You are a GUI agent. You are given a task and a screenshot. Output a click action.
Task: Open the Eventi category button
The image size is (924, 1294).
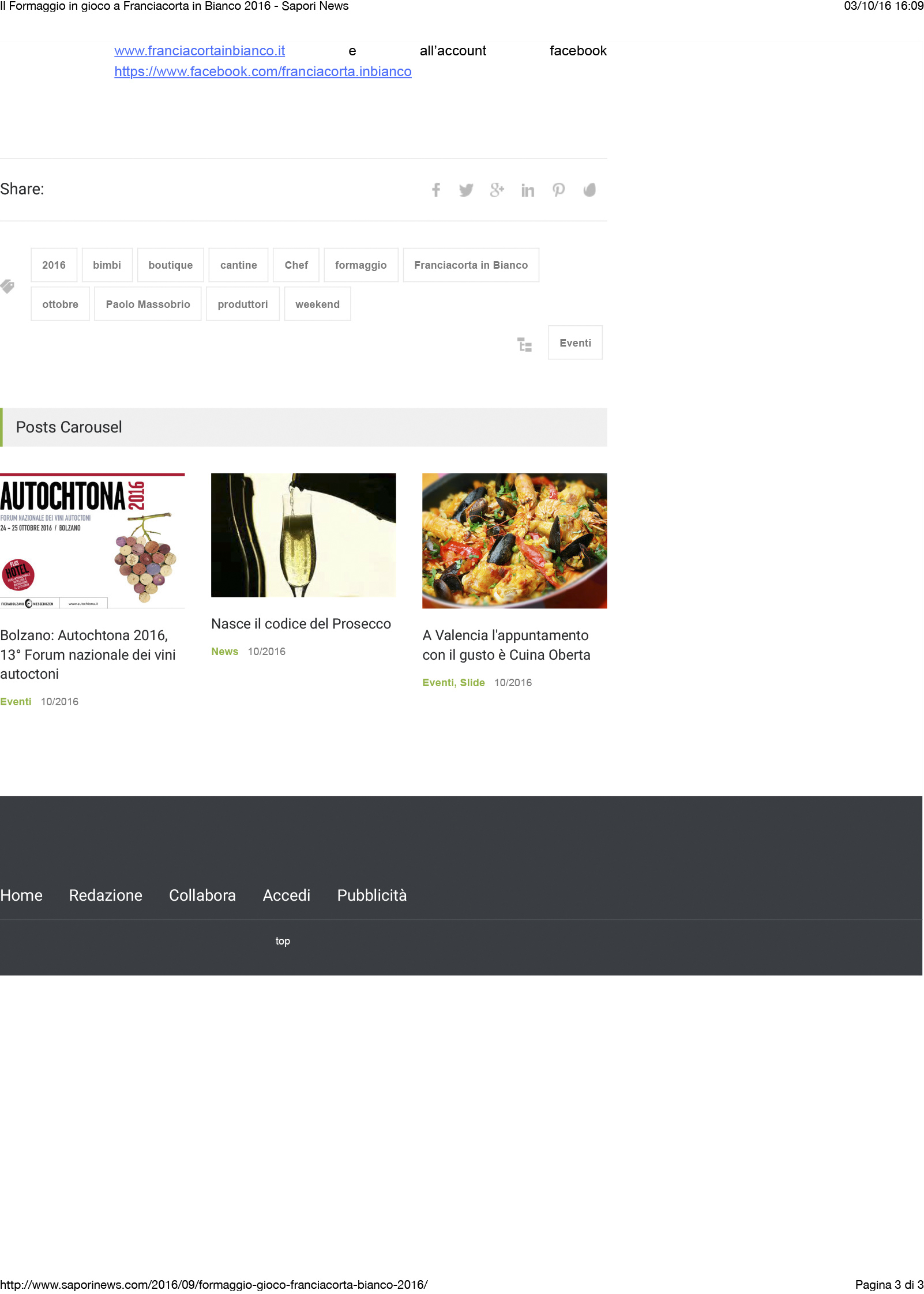click(576, 343)
